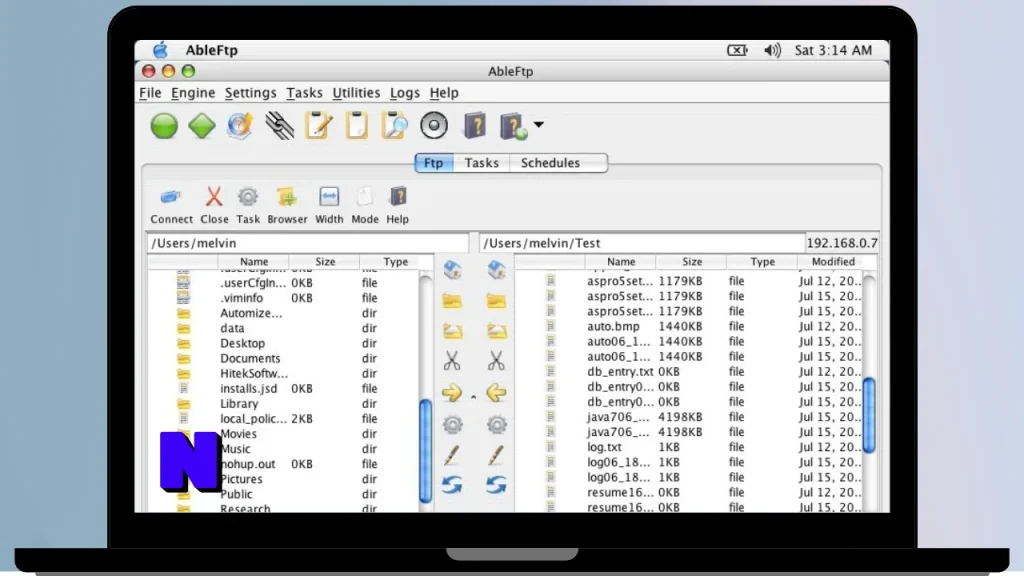Open the Logs menu
This screenshot has height=576, width=1024.
click(405, 93)
